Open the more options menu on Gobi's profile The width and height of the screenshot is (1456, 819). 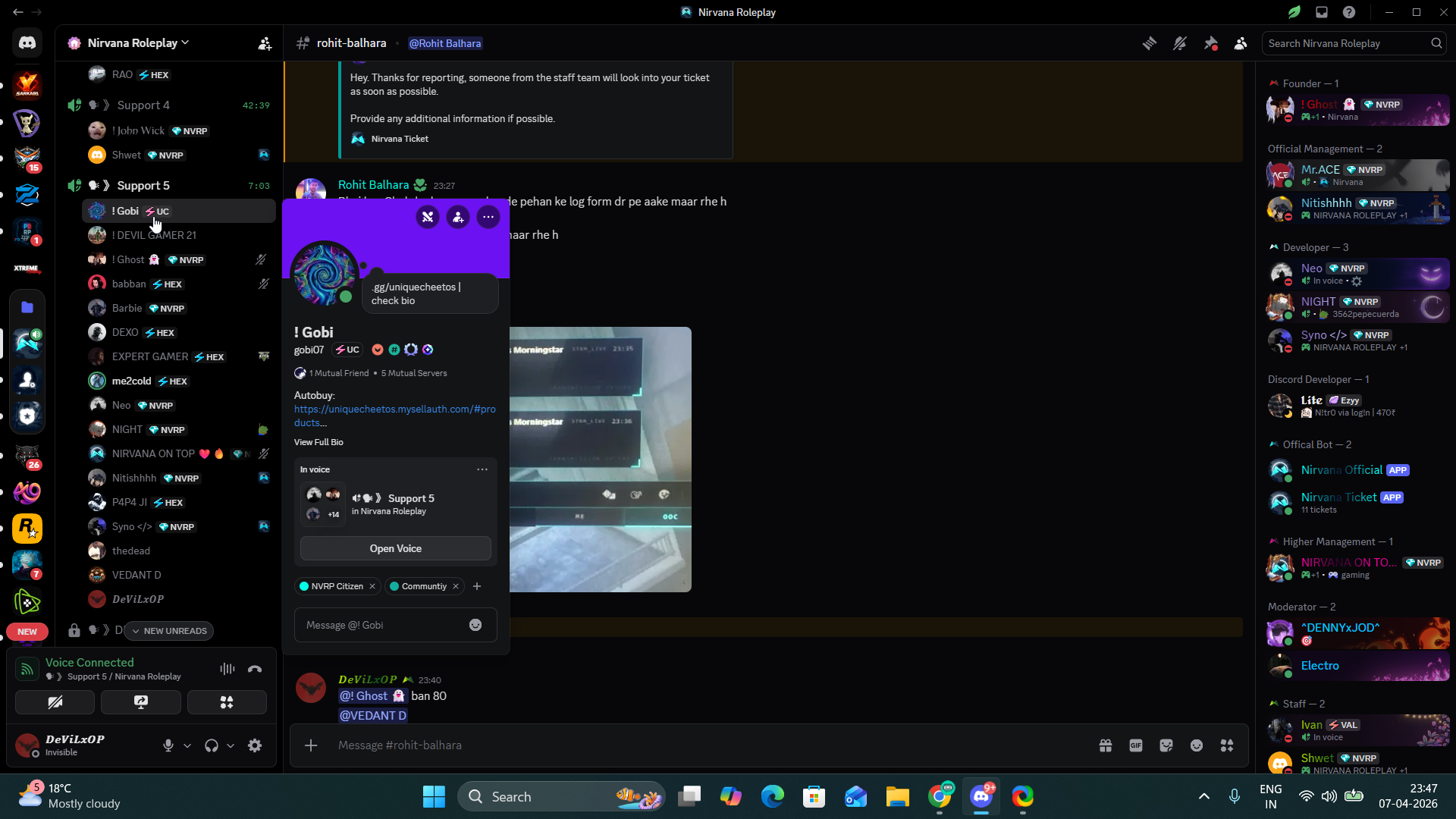coord(488,218)
